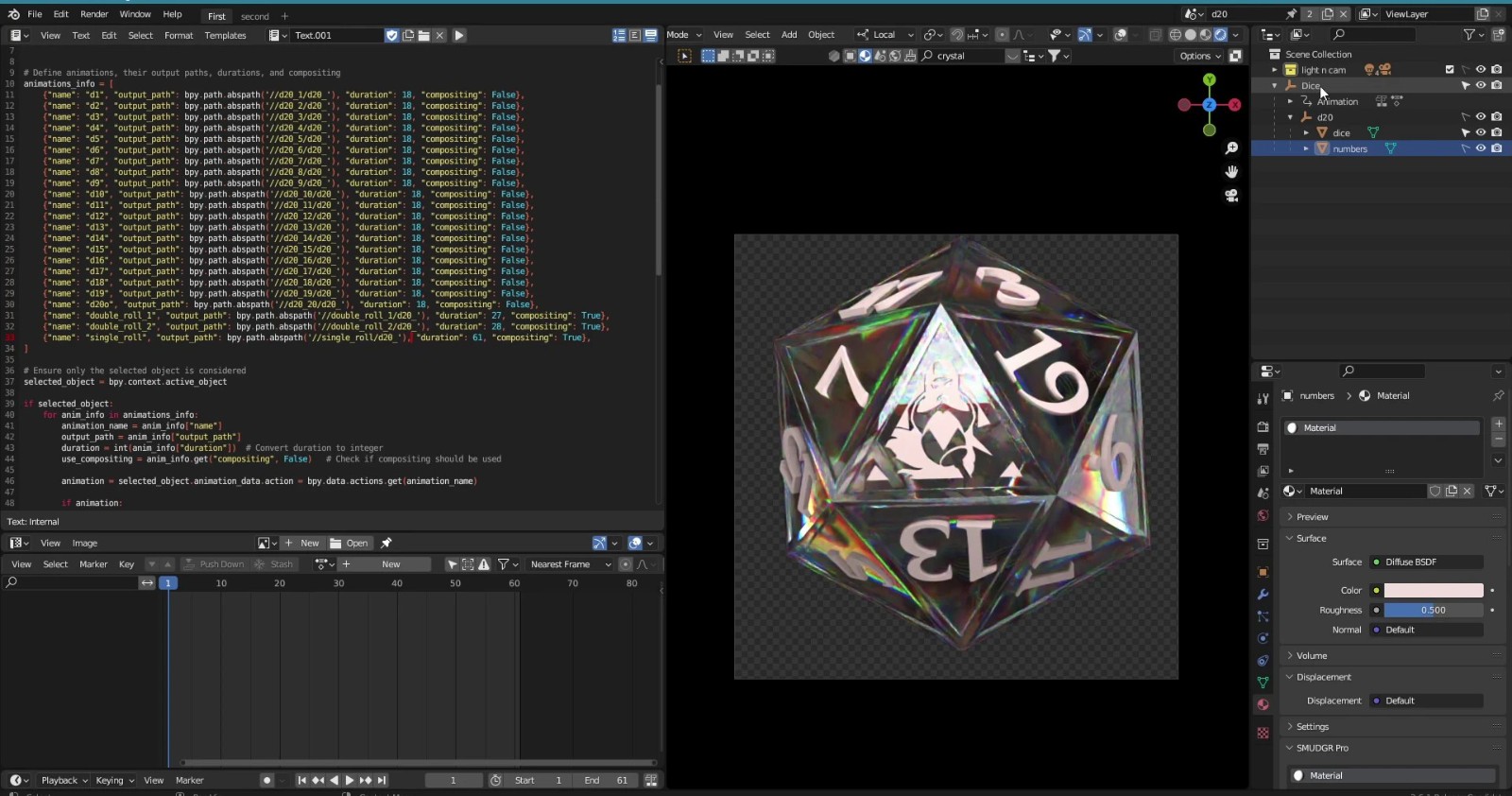Viewport: 1512px width, 796px height.
Task: Pin the image in the image editor
Action: (386, 543)
